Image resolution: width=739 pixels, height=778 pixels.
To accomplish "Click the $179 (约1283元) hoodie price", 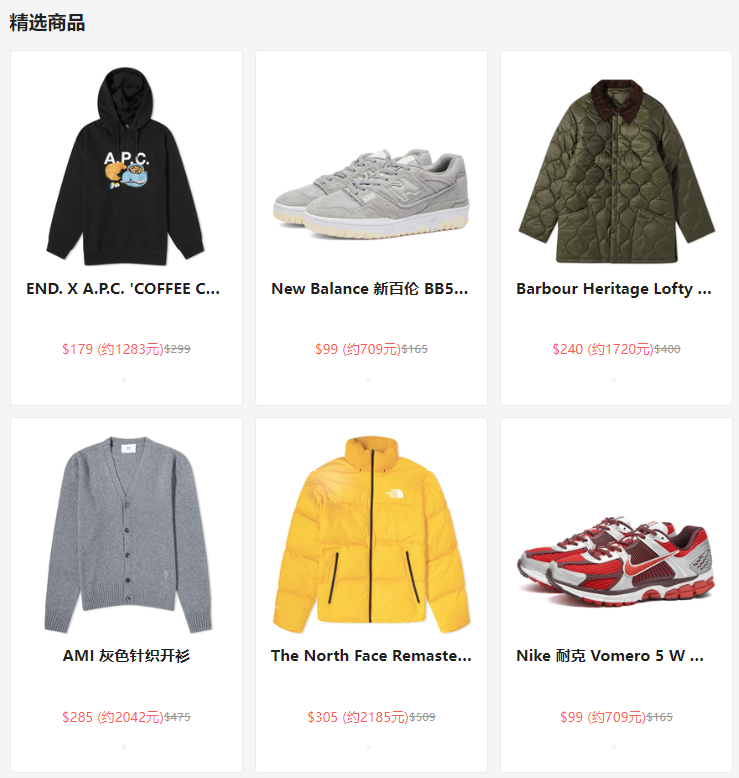I will tap(113, 349).
